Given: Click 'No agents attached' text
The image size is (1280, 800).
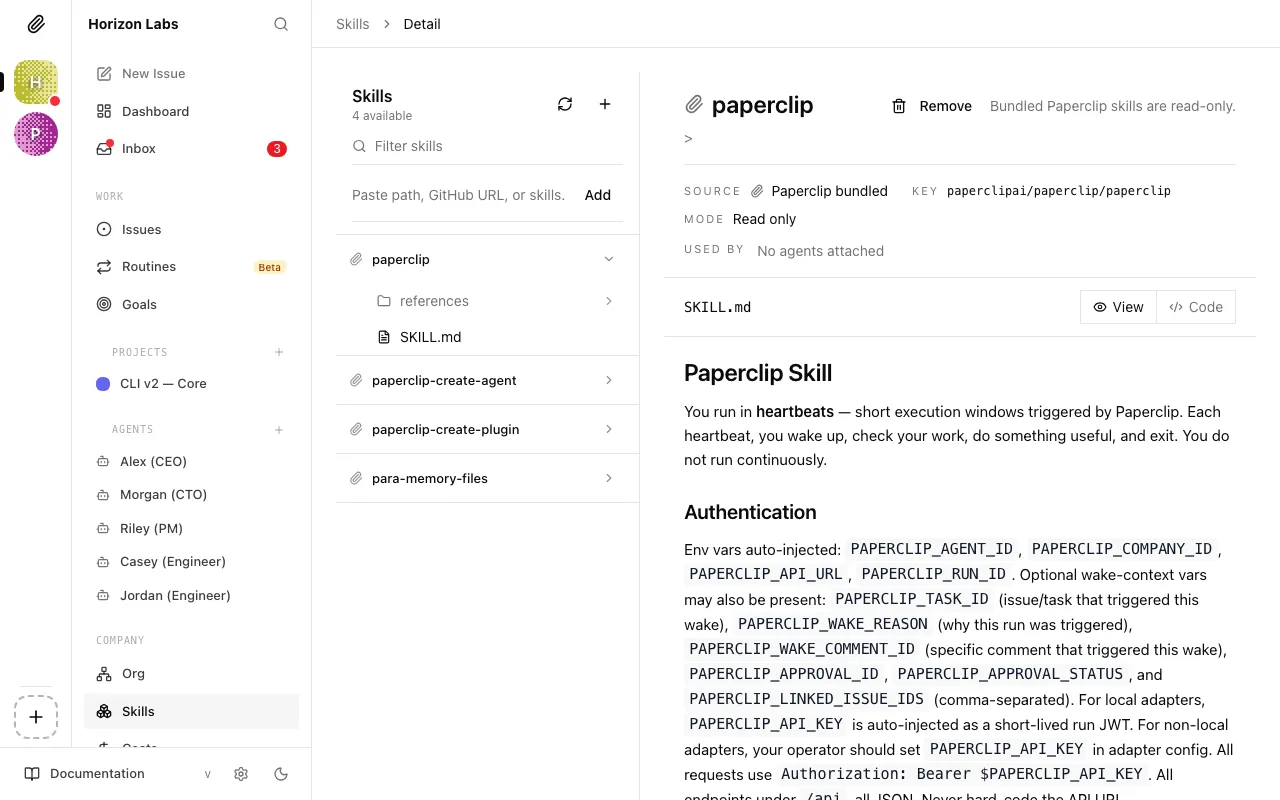Looking at the screenshot, I should (820, 251).
